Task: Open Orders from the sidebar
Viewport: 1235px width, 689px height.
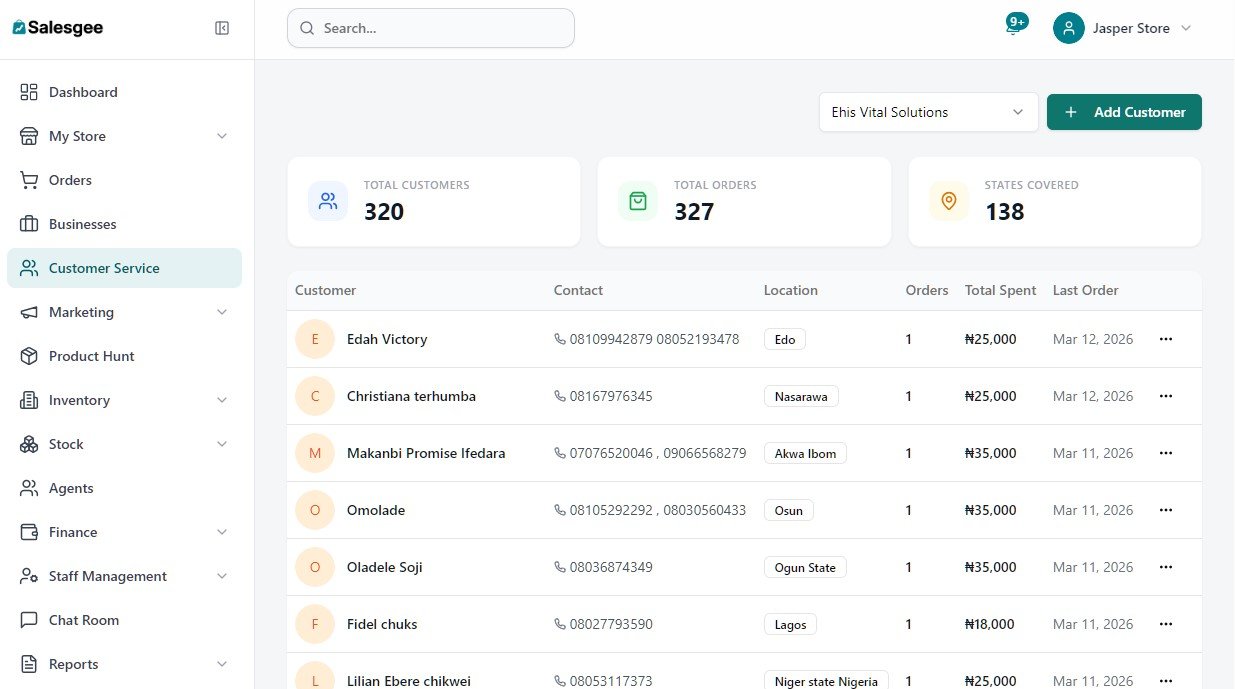Action: pos(70,180)
